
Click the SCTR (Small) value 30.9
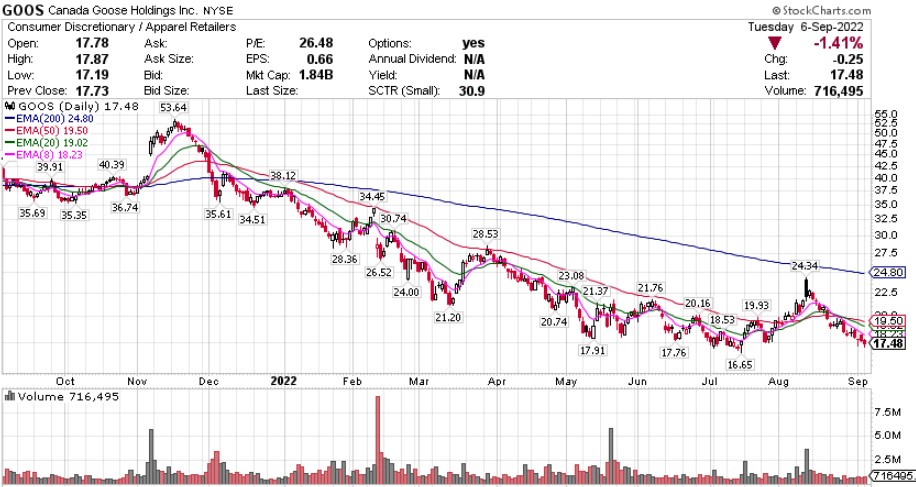(472, 91)
